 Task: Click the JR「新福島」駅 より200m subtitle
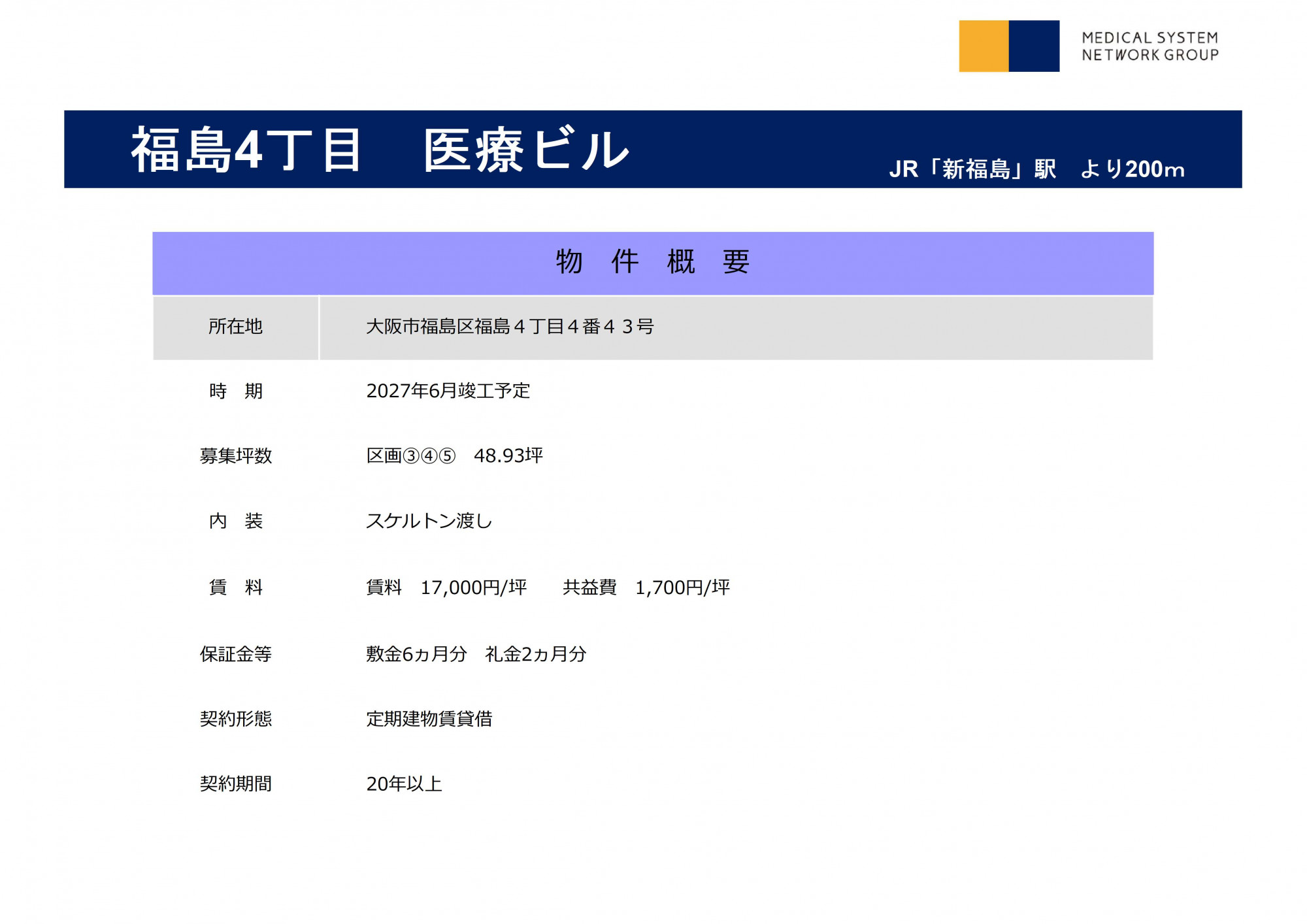1036,169
